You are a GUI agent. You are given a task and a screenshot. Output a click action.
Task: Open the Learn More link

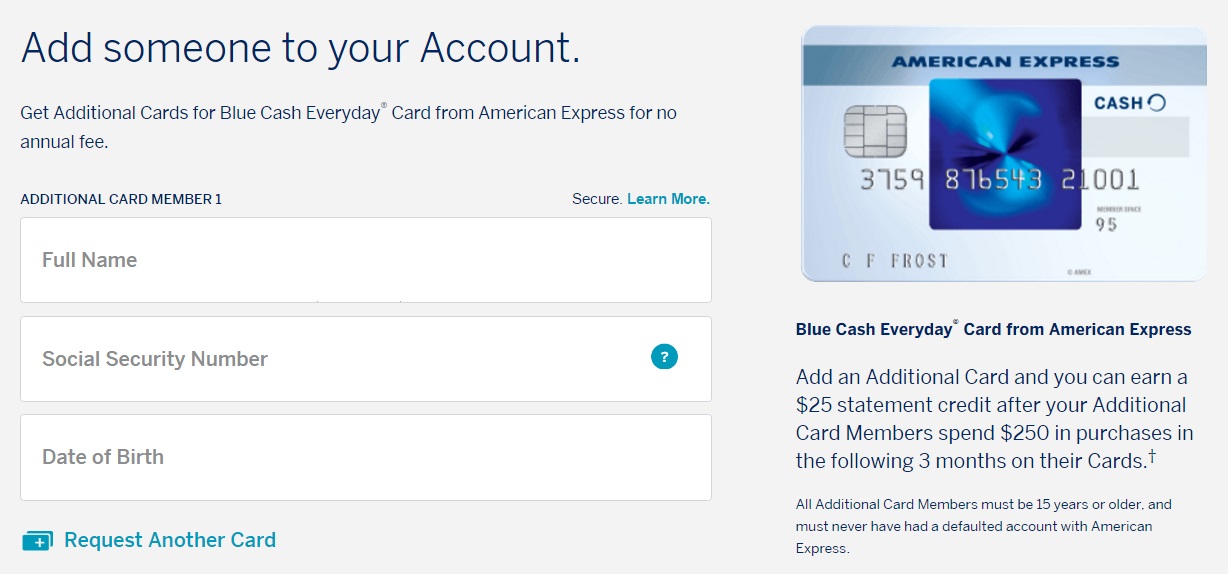pyautogui.click(x=668, y=199)
